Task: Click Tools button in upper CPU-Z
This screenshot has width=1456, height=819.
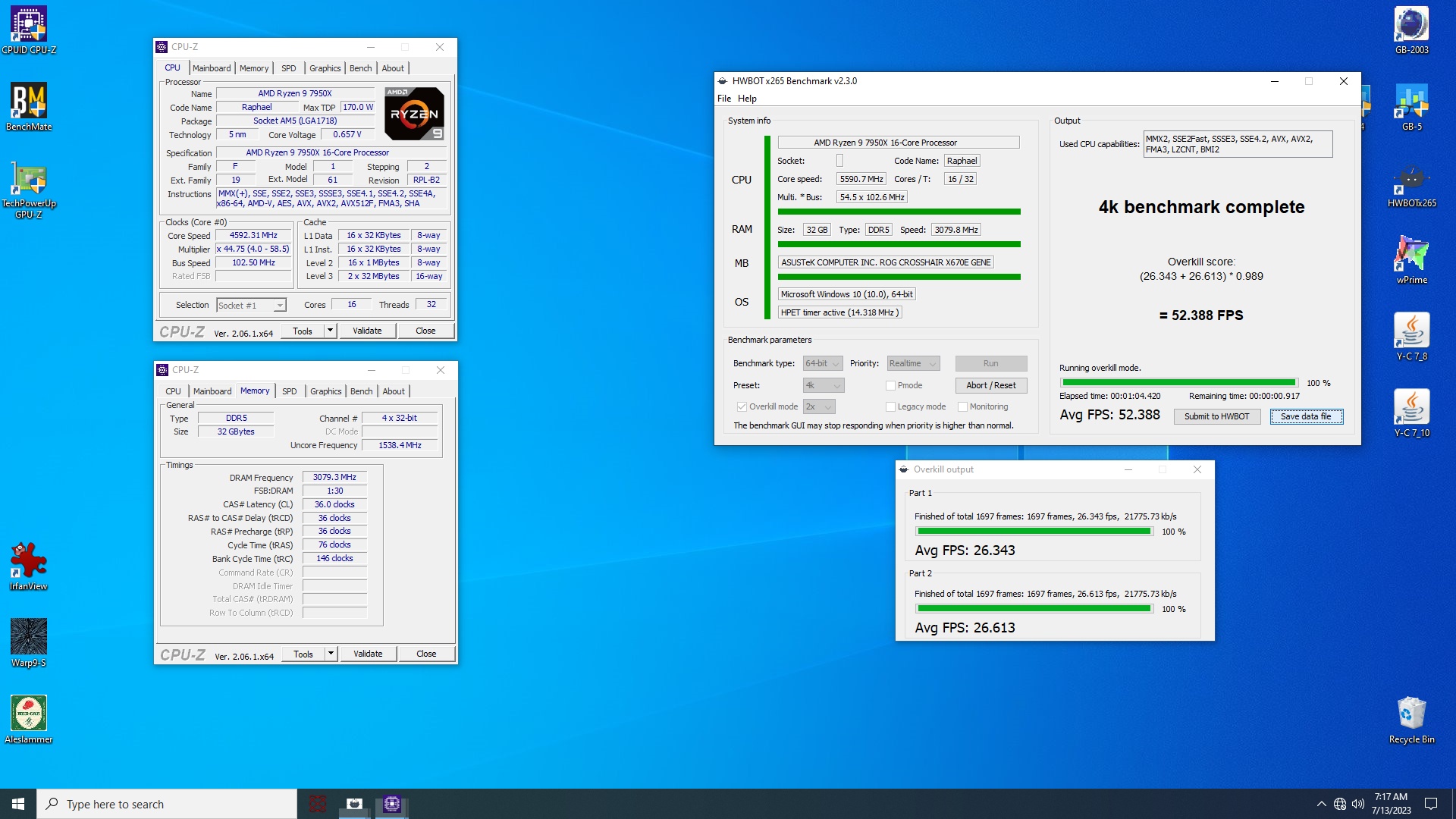Action: click(x=303, y=331)
